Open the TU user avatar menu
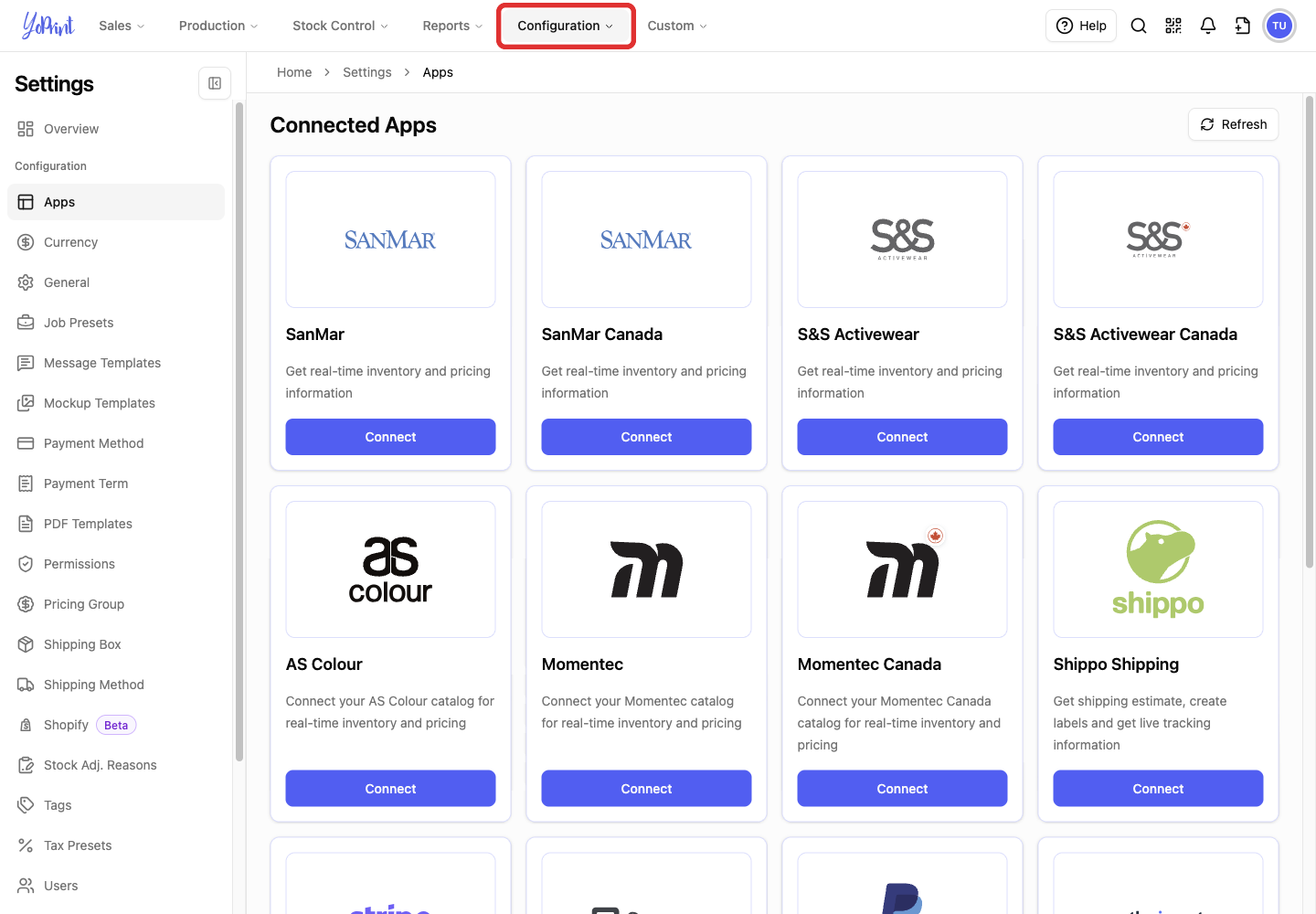This screenshot has height=914, width=1316. pyautogui.click(x=1279, y=26)
